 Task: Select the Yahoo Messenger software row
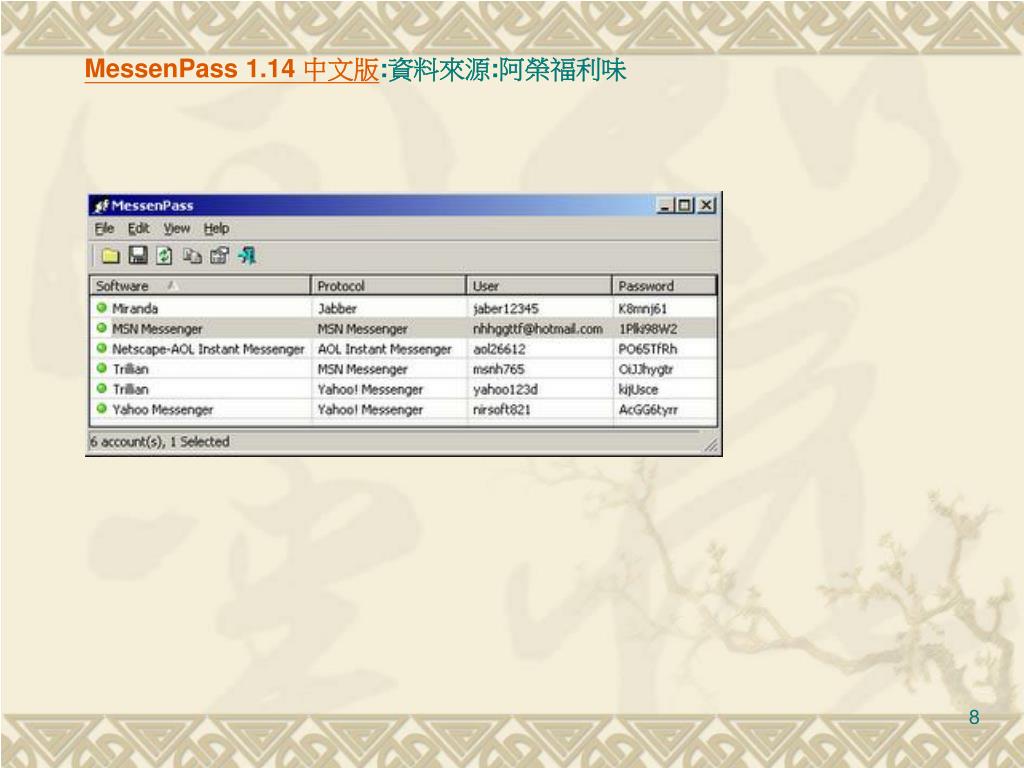click(404, 409)
